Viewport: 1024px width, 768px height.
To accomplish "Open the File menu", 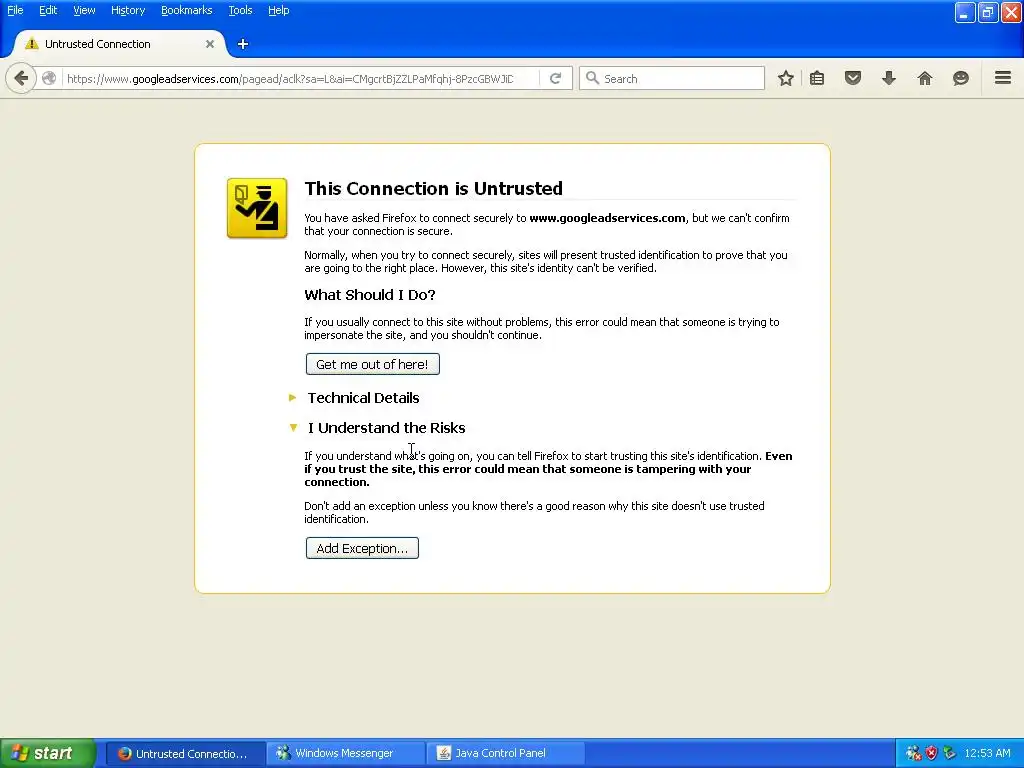I will coord(15,10).
